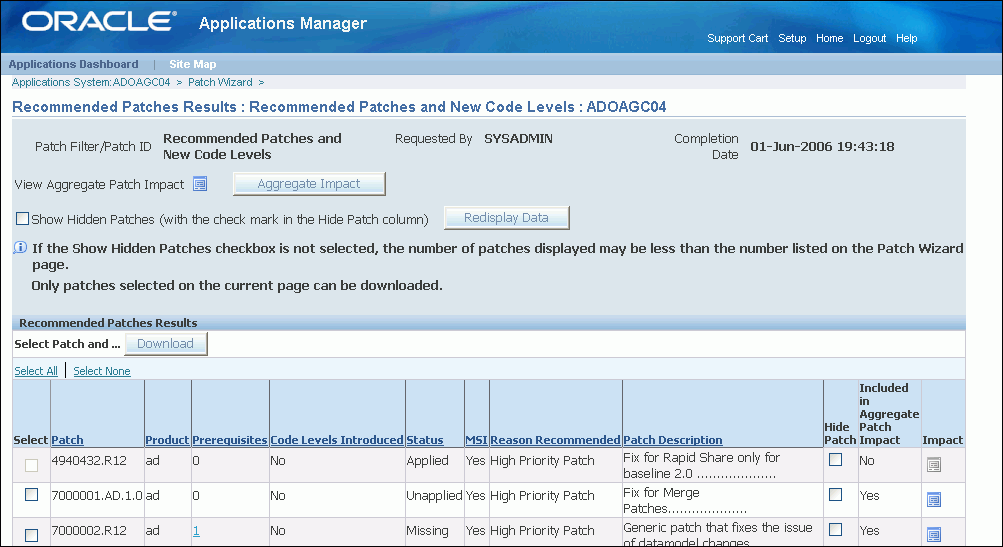Open Impact icon for patch 7000002.R12
The image size is (1003, 547).
934,534
